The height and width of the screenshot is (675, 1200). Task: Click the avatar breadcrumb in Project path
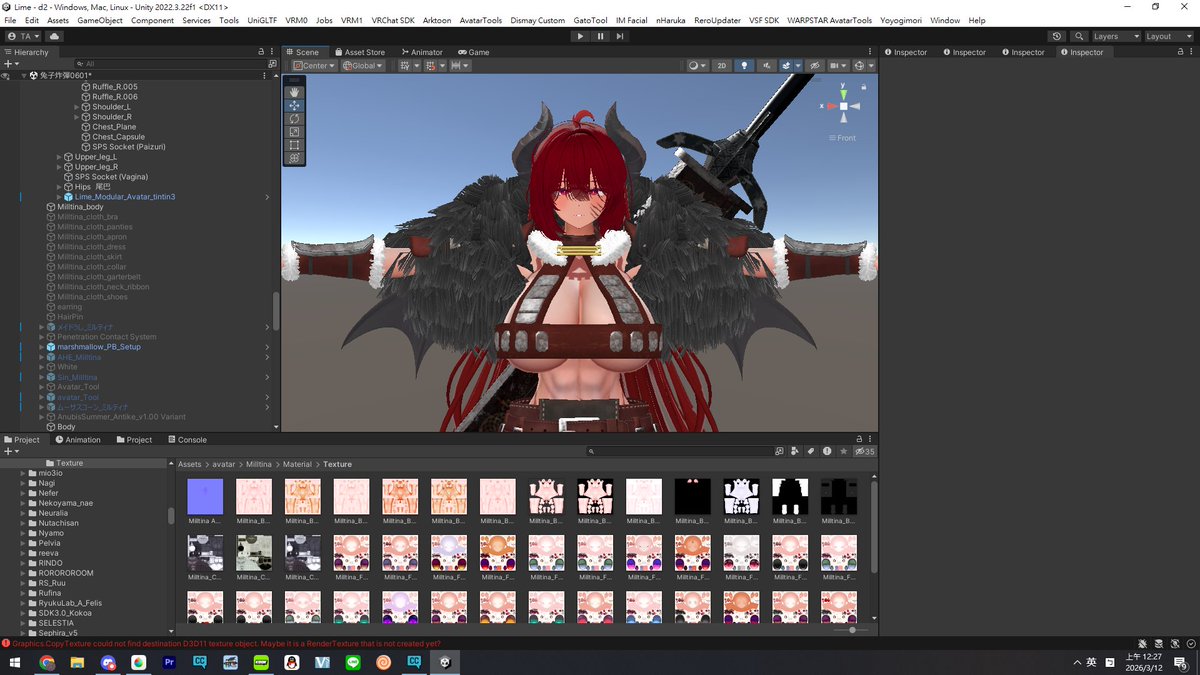click(223, 464)
